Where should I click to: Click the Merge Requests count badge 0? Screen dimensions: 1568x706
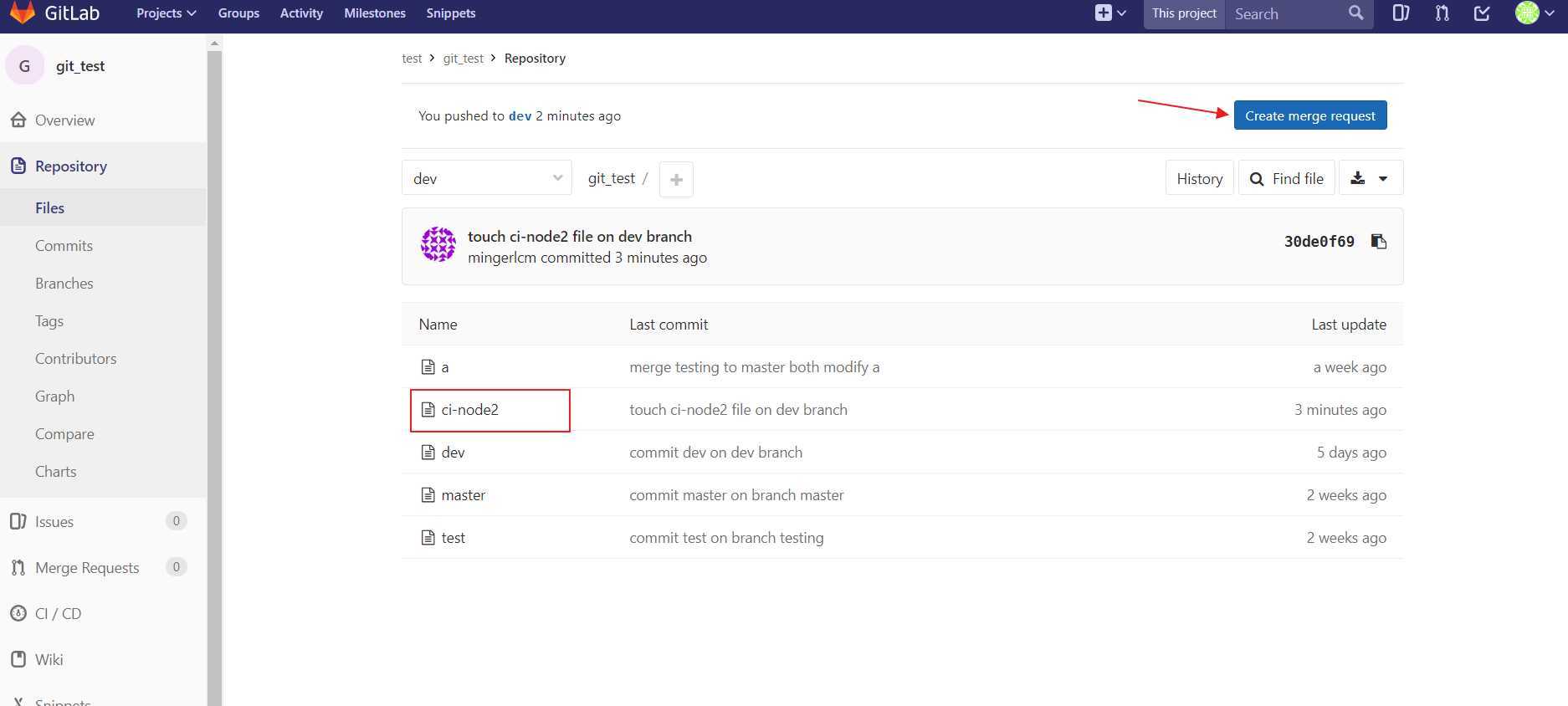point(176,567)
